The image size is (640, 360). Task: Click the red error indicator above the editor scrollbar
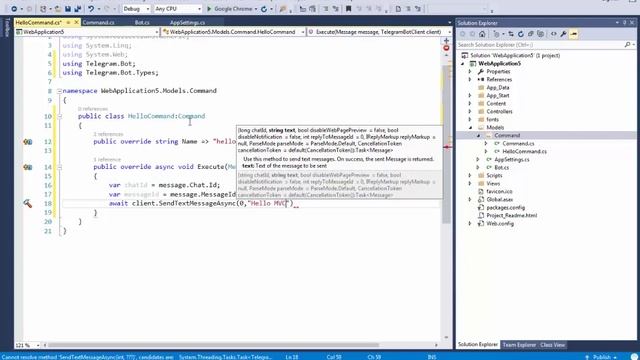[446, 48]
